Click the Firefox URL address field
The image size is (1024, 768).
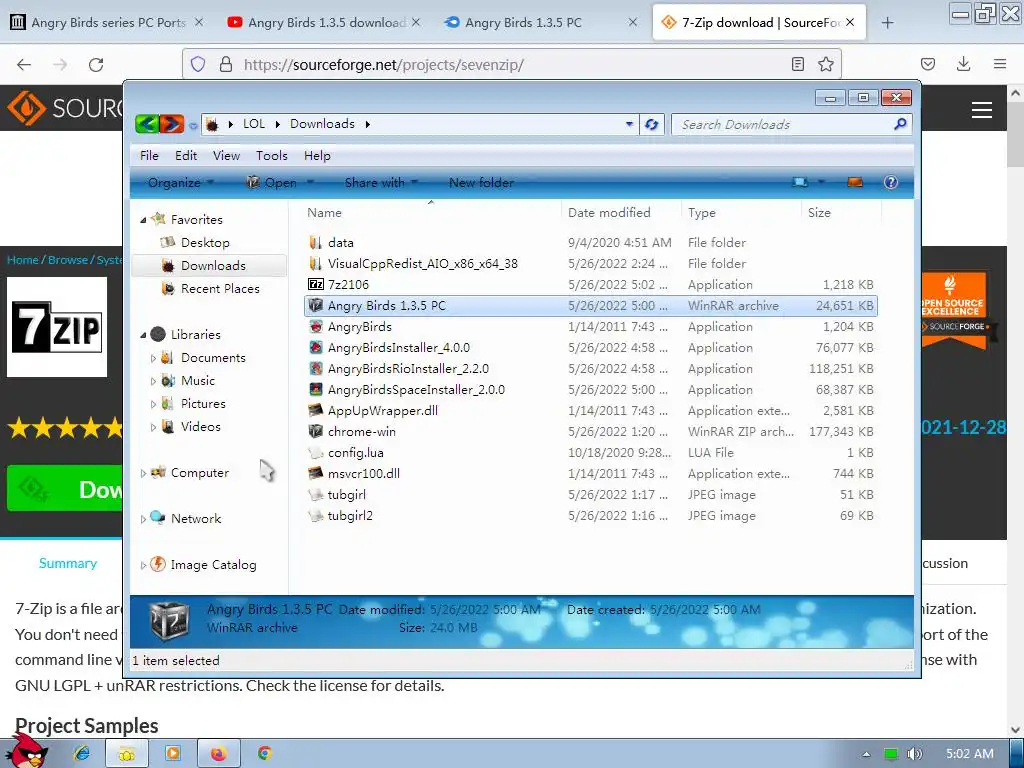coord(513,64)
